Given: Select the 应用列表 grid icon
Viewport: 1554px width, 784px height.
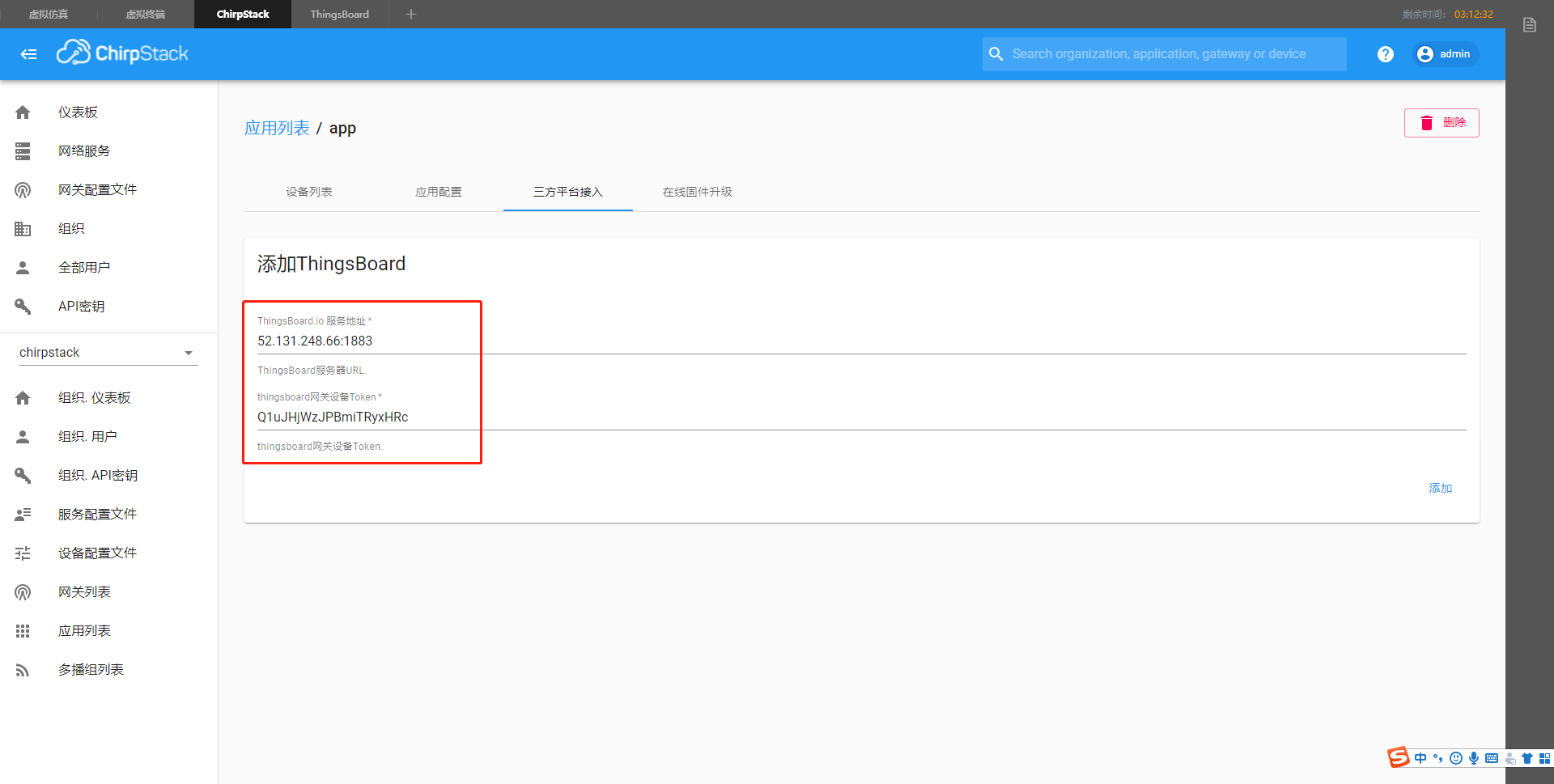Looking at the screenshot, I should 22,630.
